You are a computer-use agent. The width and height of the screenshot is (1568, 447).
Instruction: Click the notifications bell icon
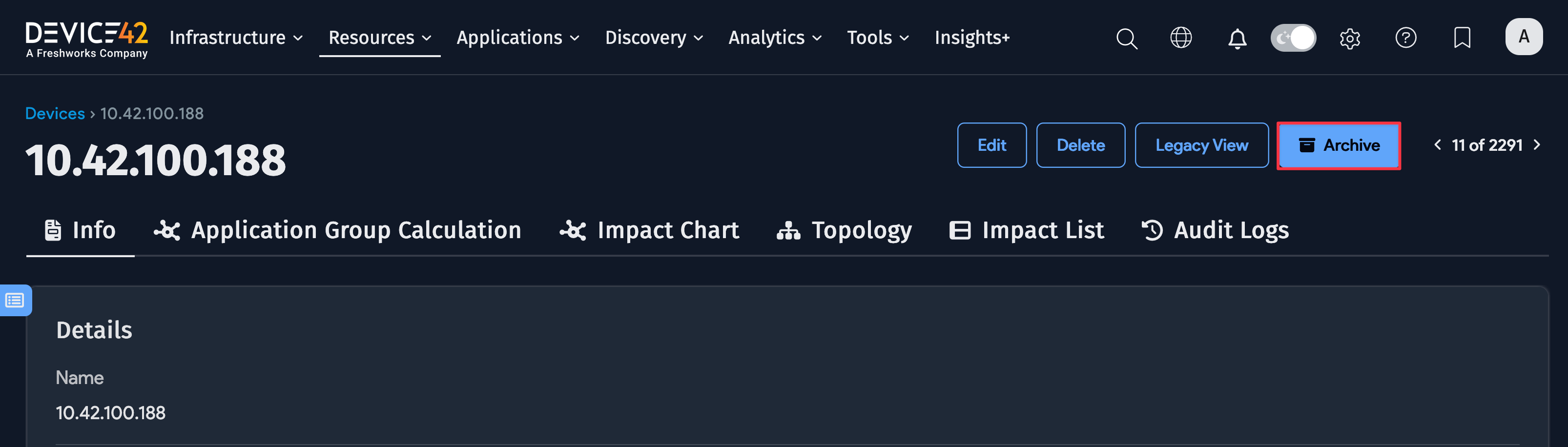point(1237,38)
